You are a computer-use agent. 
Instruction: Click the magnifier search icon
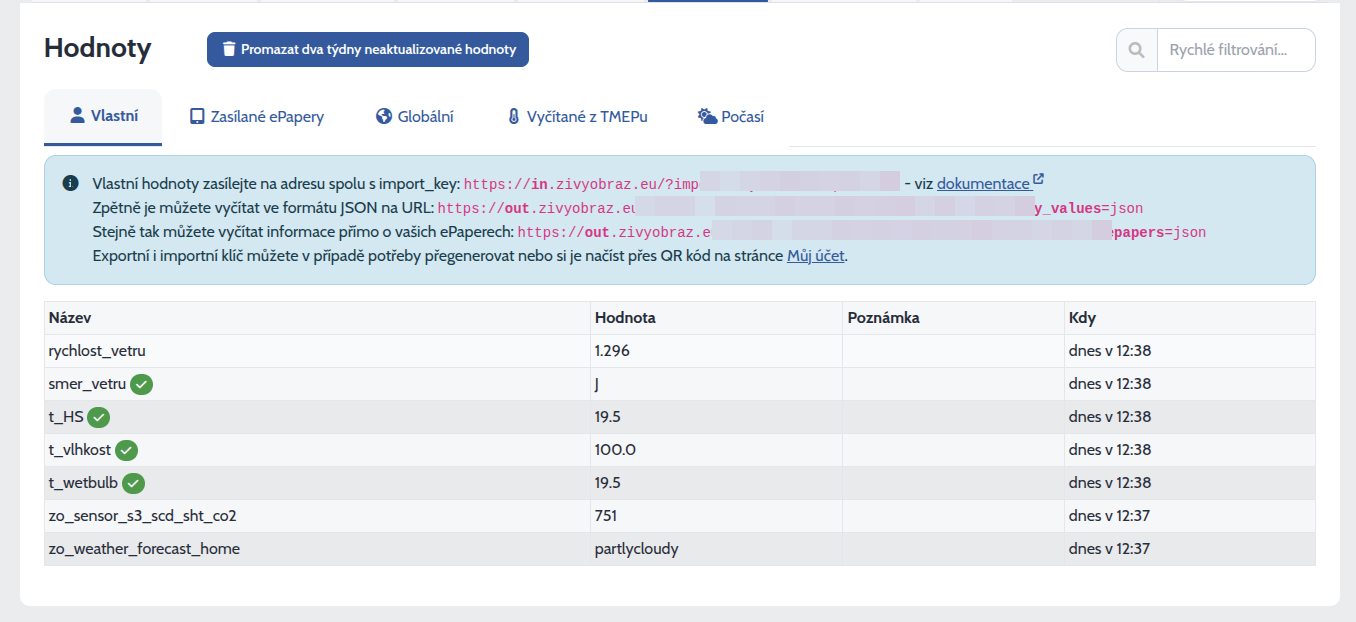click(x=1136, y=50)
